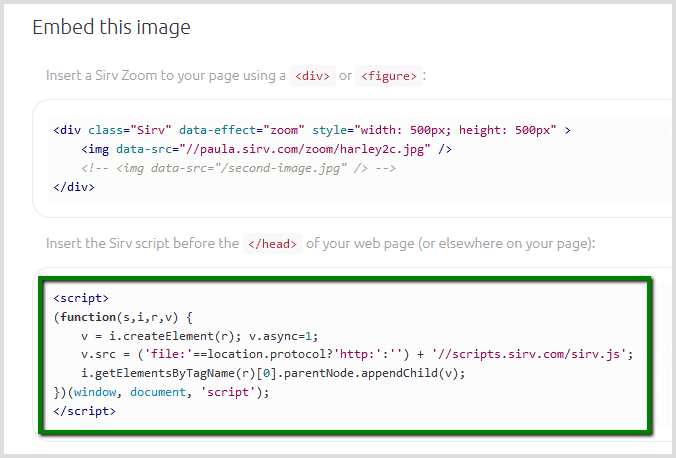The width and height of the screenshot is (676, 458).
Task: Click the 'Insert the Sirv script before the' text
Action: point(142,243)
